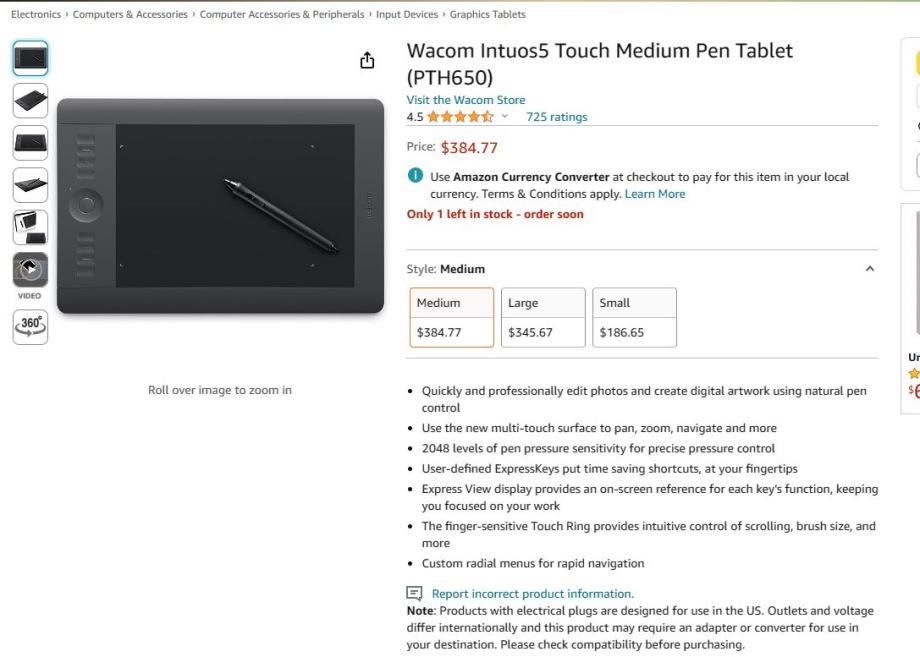Visit the Wacom Store link

point(466,100)
